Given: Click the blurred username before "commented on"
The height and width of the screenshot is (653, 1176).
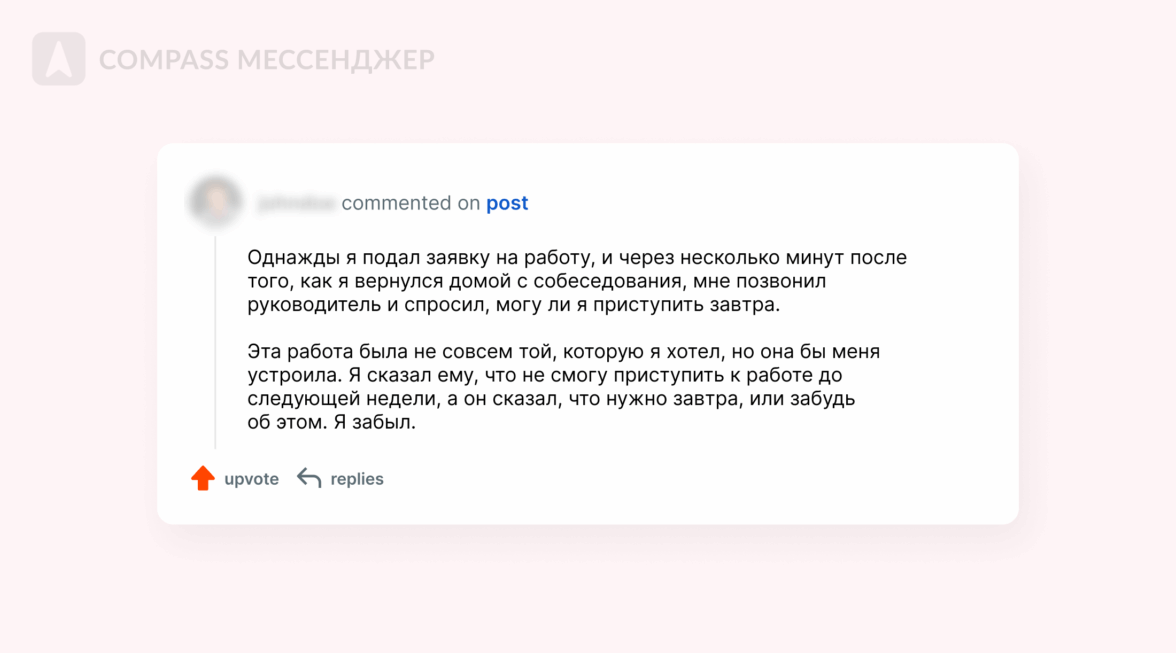Looking at the screenshot, I should point(295,204).
